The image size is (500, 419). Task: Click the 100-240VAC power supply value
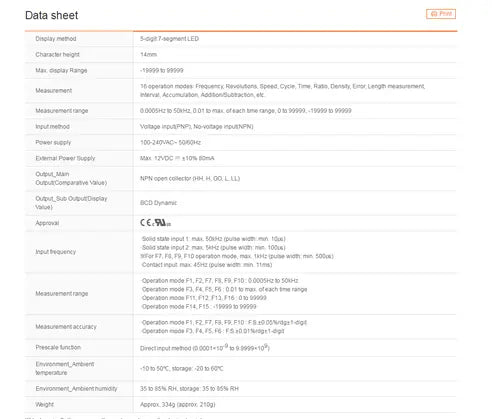click(170, 142)
